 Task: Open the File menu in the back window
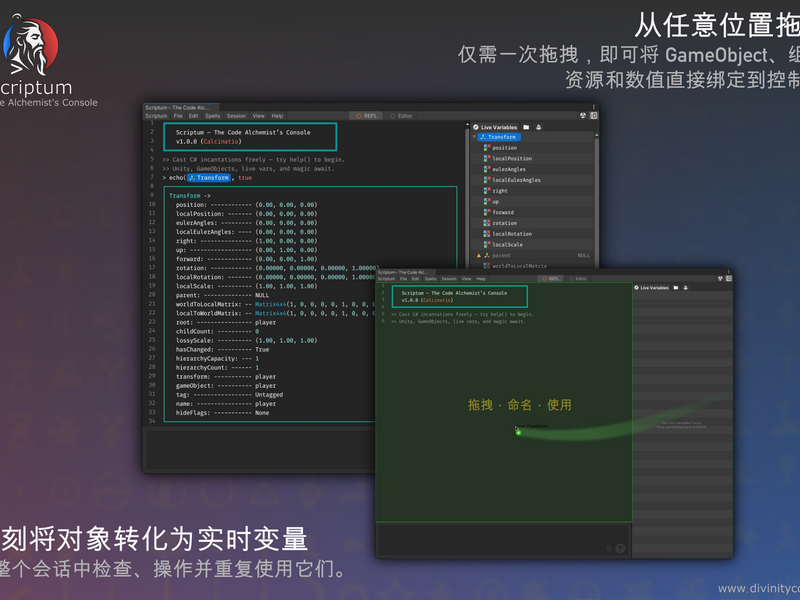[178, 116]
